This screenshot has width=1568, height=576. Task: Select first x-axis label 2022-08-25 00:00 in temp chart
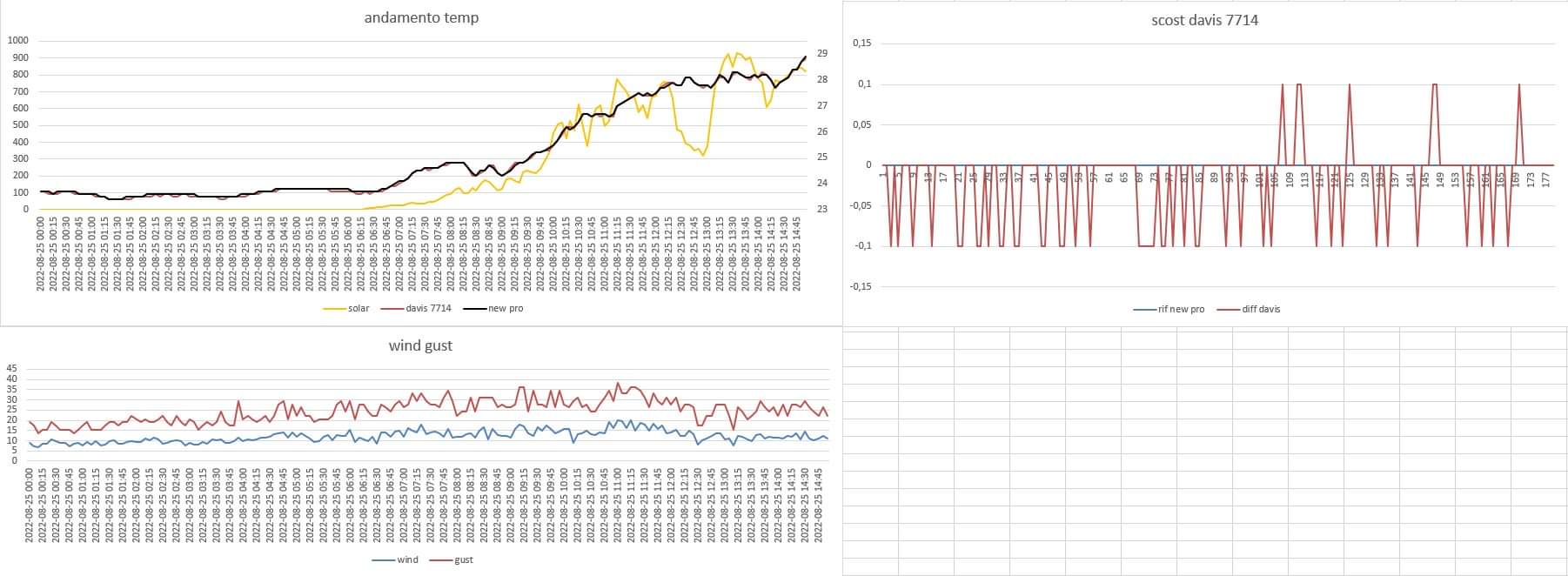(x=42, y=254)
